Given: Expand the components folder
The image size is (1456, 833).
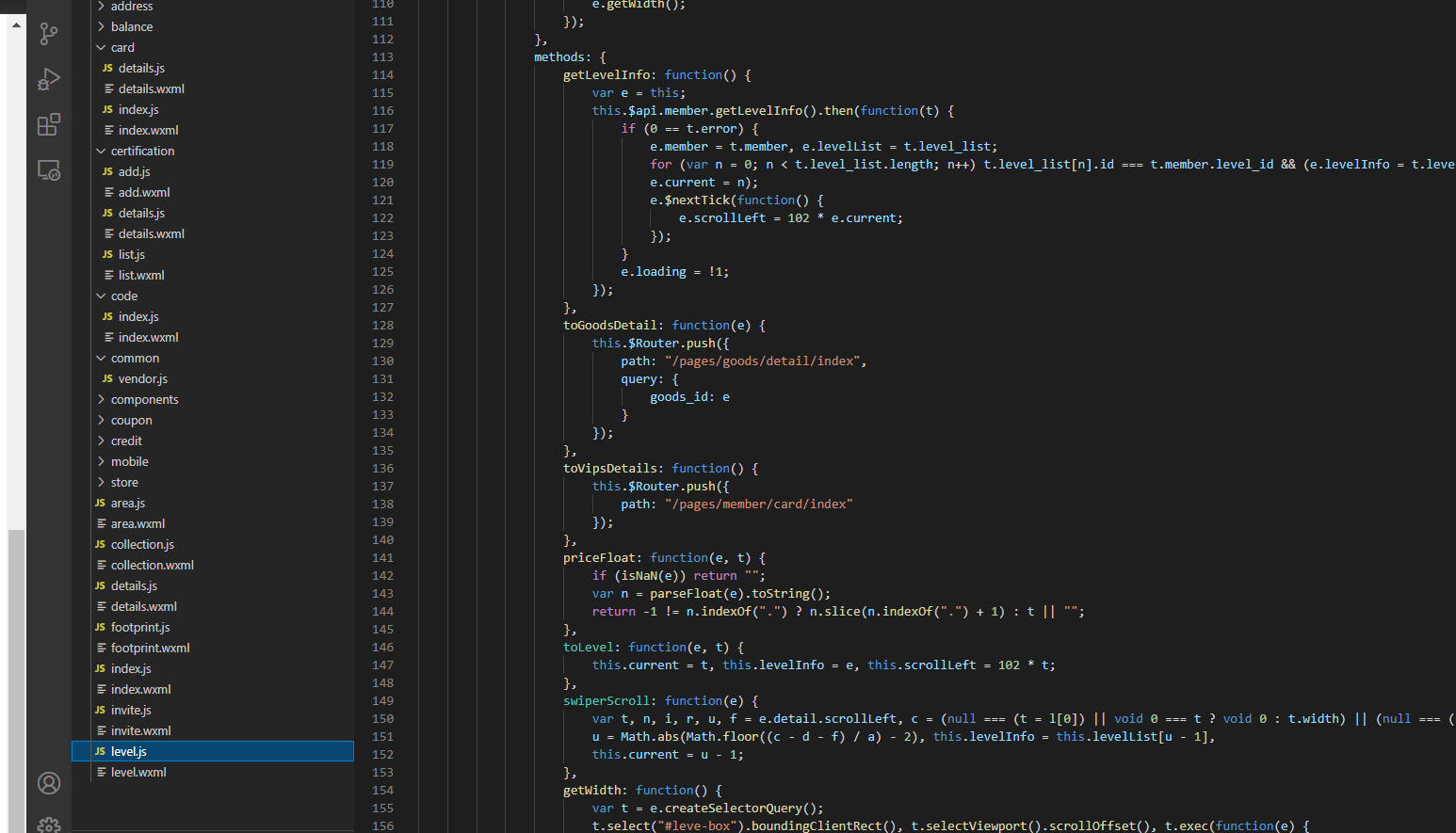Looking at the screenshot, I should tap(213, 399).
